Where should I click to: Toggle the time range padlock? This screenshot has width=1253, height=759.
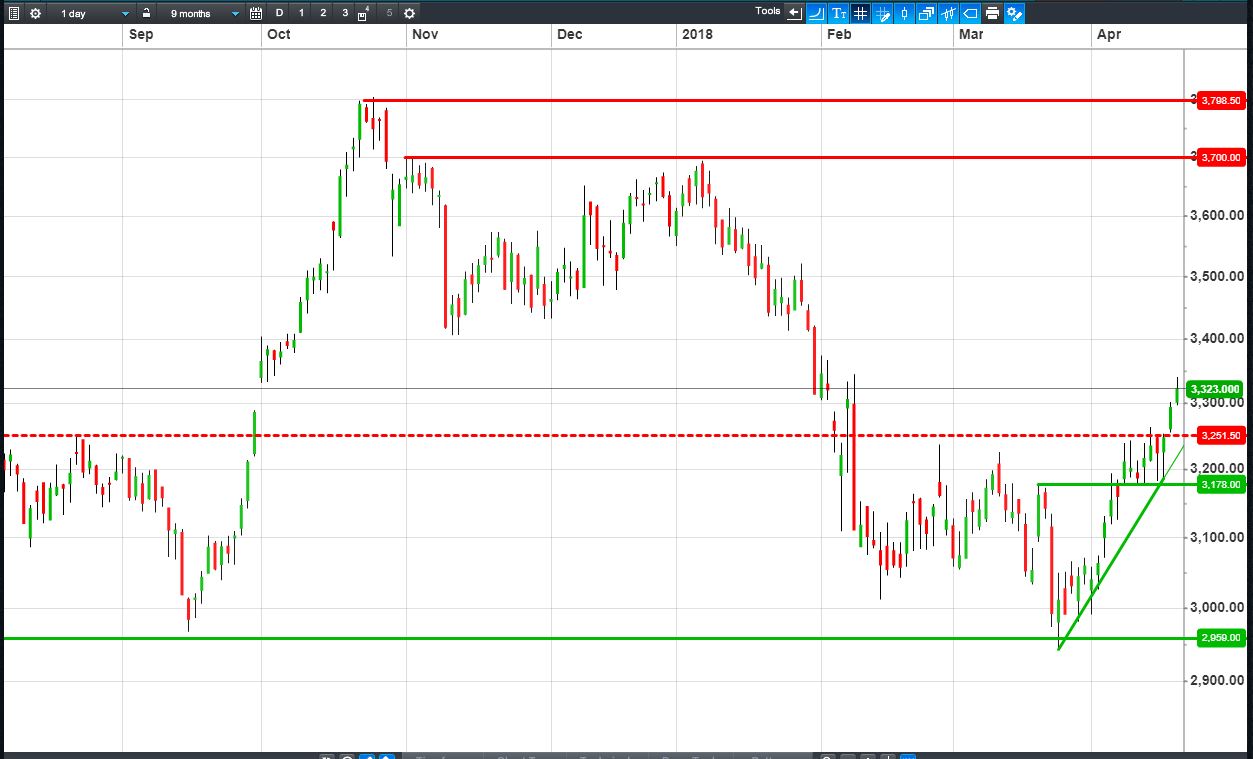pos(146,13)
